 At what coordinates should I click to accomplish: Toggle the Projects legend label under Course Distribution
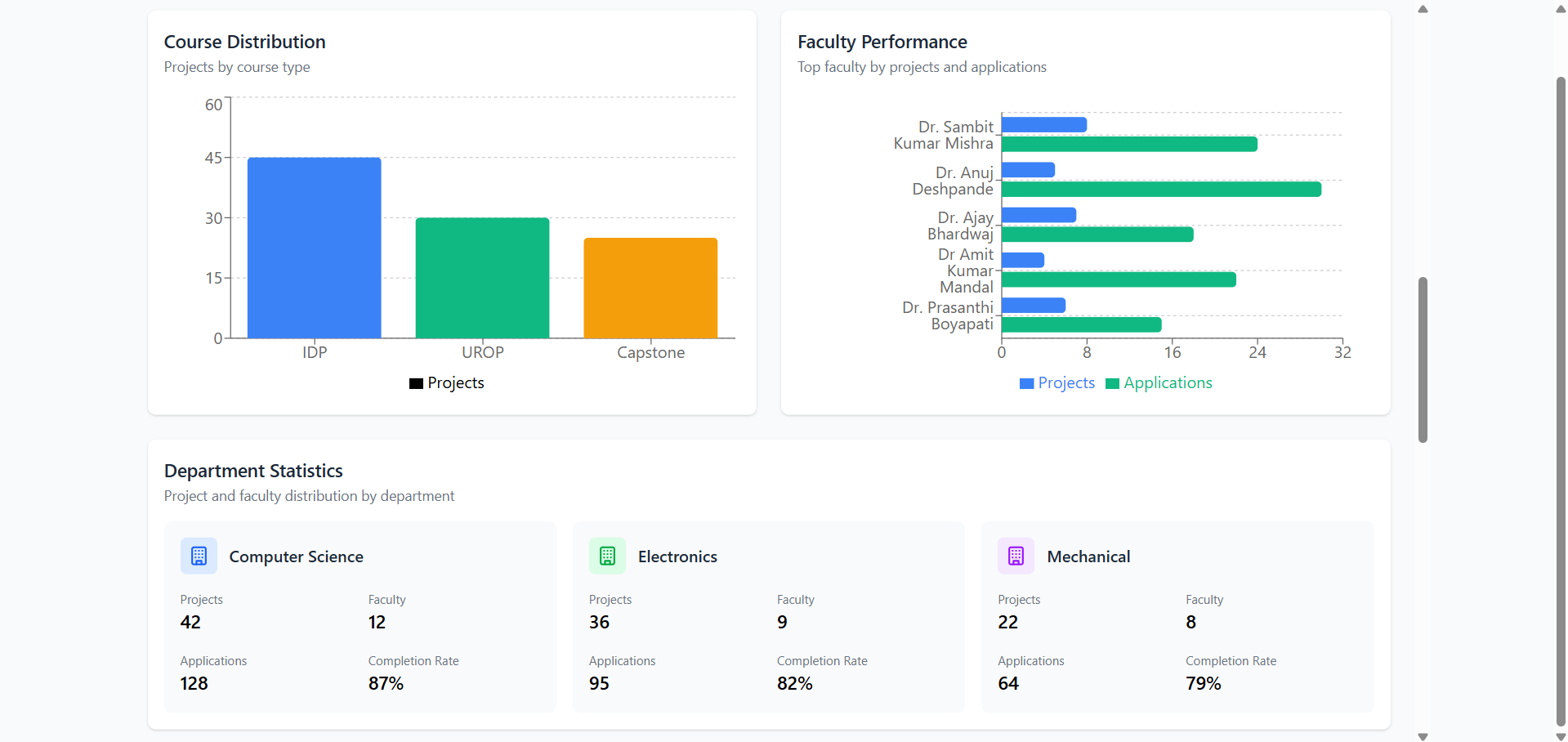coord(456,383)
